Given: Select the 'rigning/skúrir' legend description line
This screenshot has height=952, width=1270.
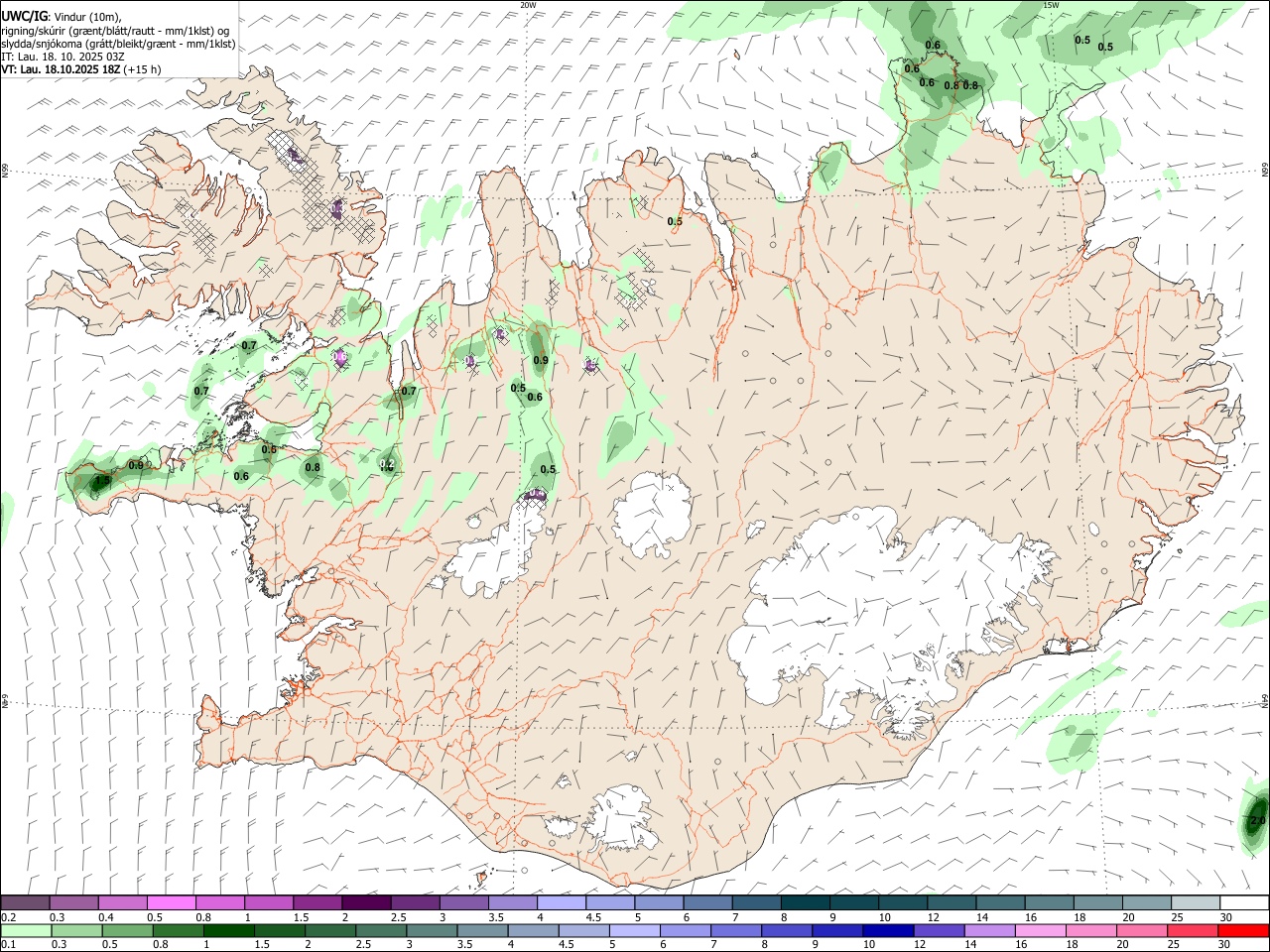Looking at the screenshot, I should pos(114,31).
